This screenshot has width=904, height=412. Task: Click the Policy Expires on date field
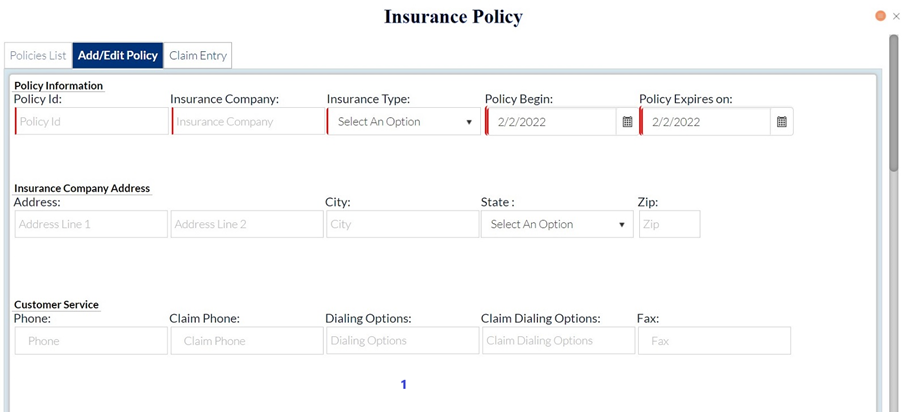[x=706, y=122]
